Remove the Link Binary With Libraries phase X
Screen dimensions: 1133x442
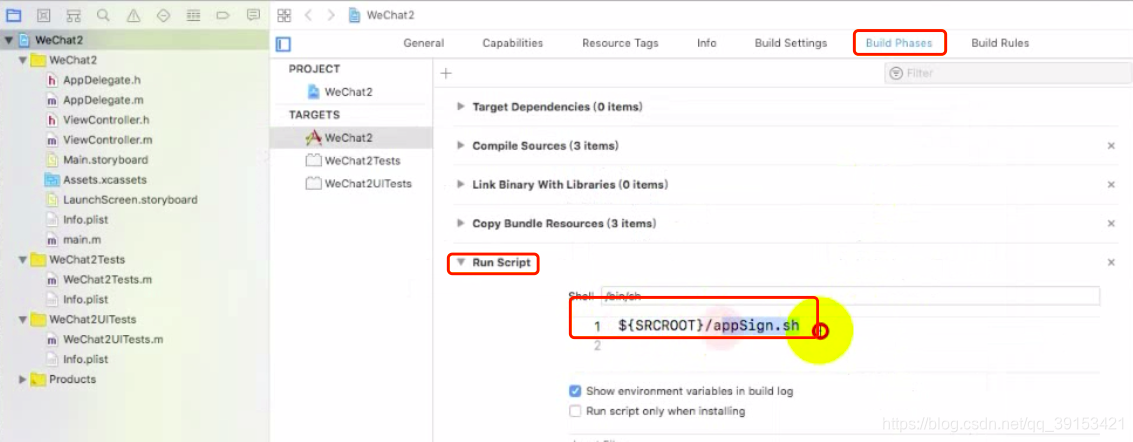[x=1111, y=185]
